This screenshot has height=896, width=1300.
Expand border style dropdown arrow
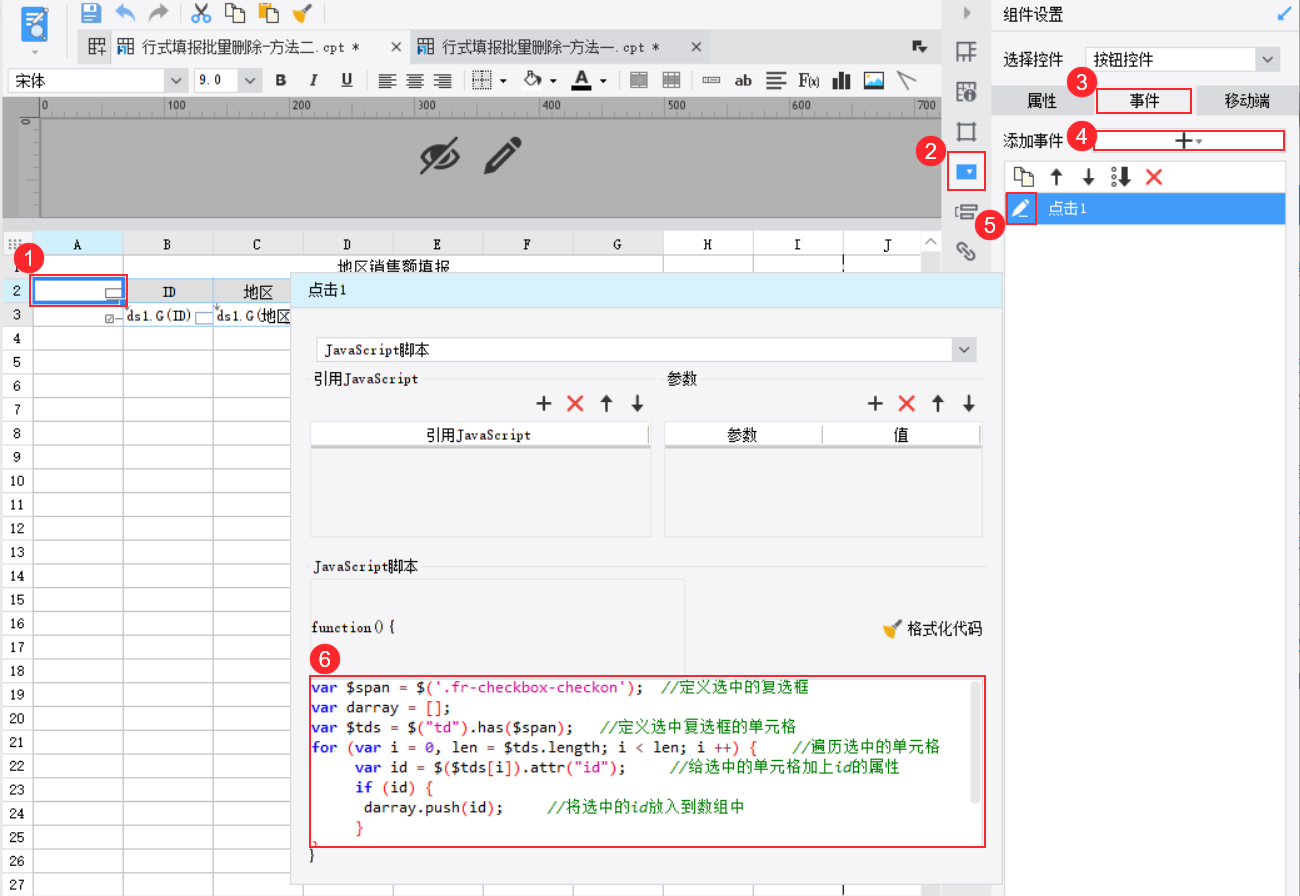tap(503, 81)
